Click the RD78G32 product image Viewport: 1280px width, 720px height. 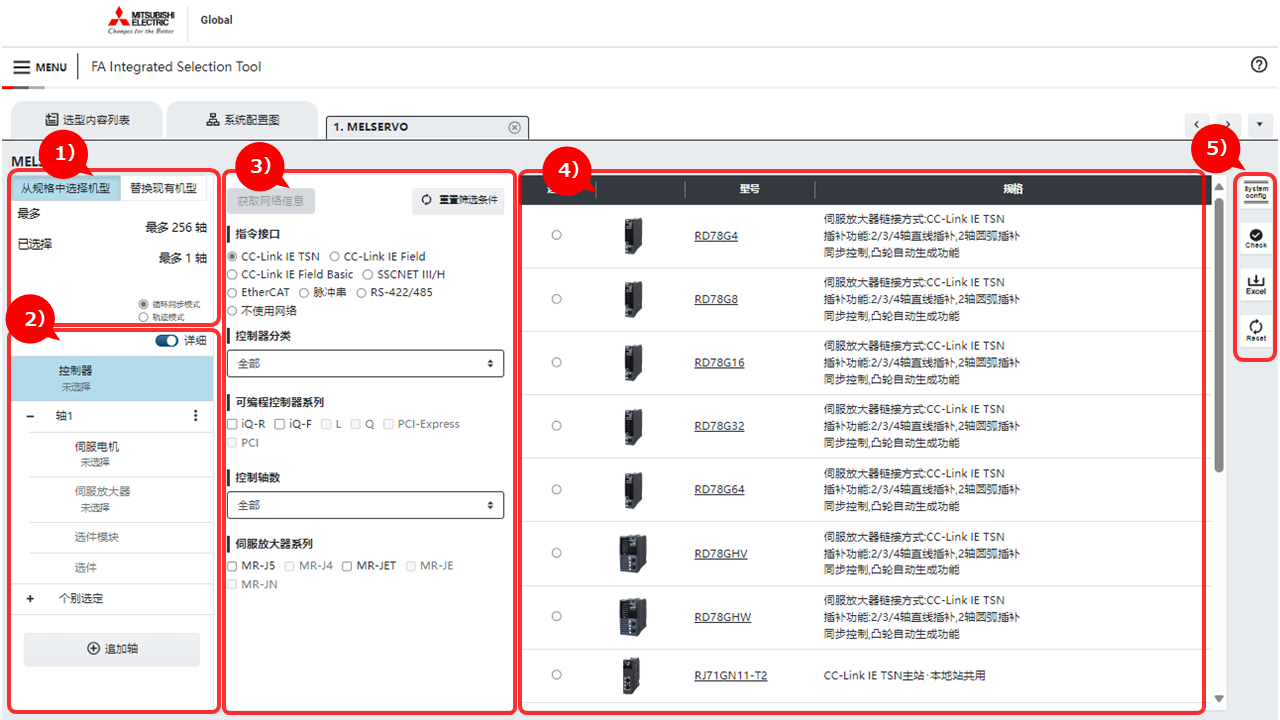(x=632, y=426)
